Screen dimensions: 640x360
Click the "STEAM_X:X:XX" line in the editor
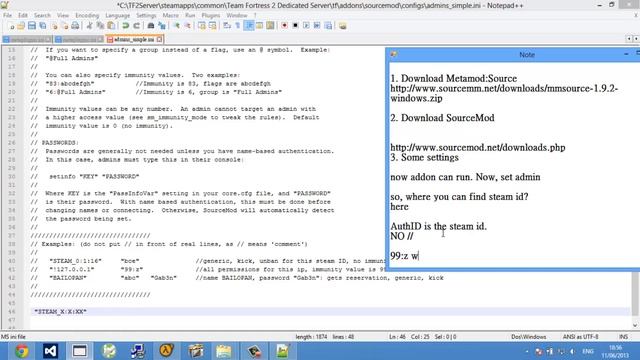tap(60, 311)
